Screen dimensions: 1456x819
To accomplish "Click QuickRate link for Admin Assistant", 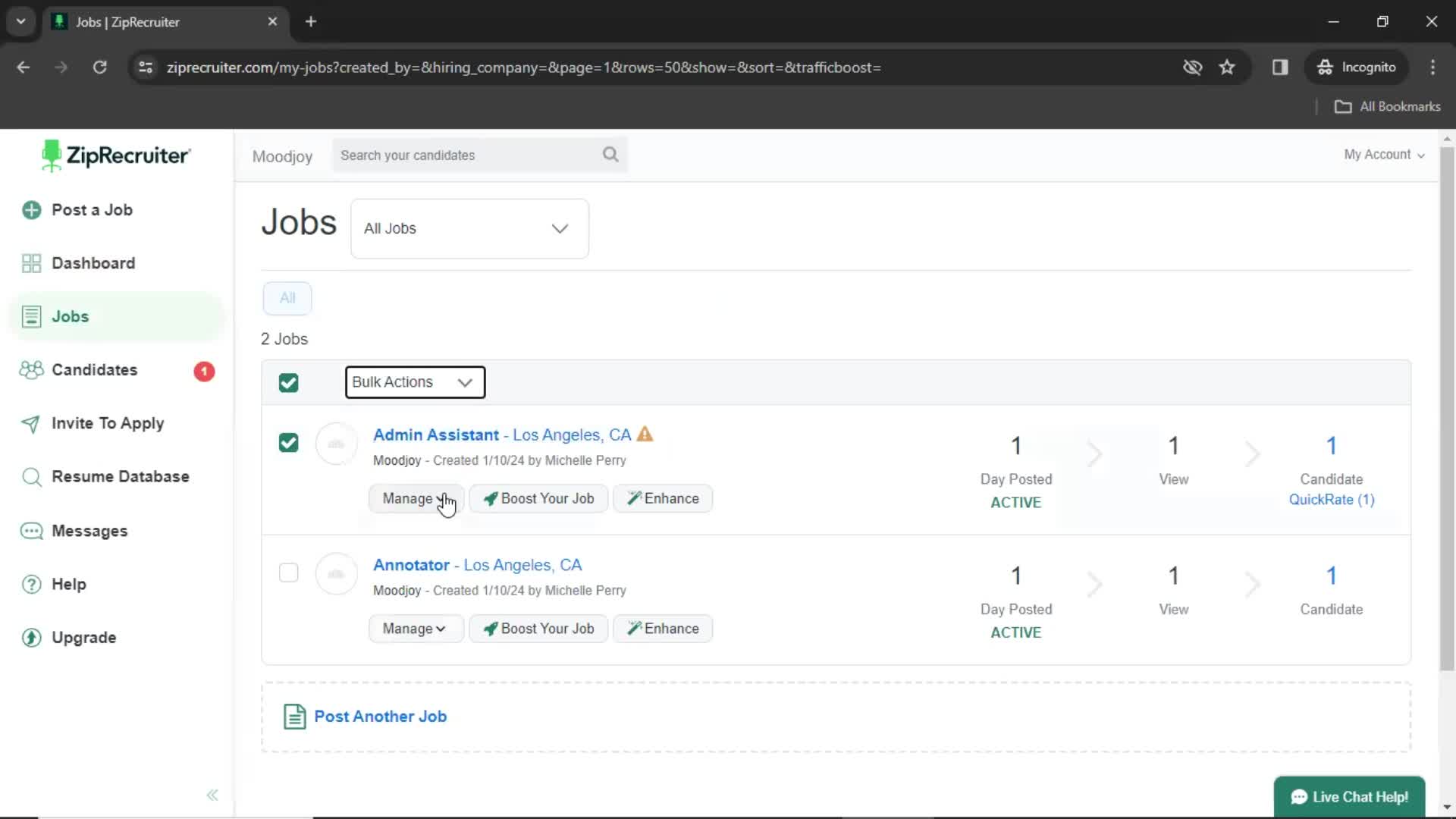I will [x=1331, y=499].
